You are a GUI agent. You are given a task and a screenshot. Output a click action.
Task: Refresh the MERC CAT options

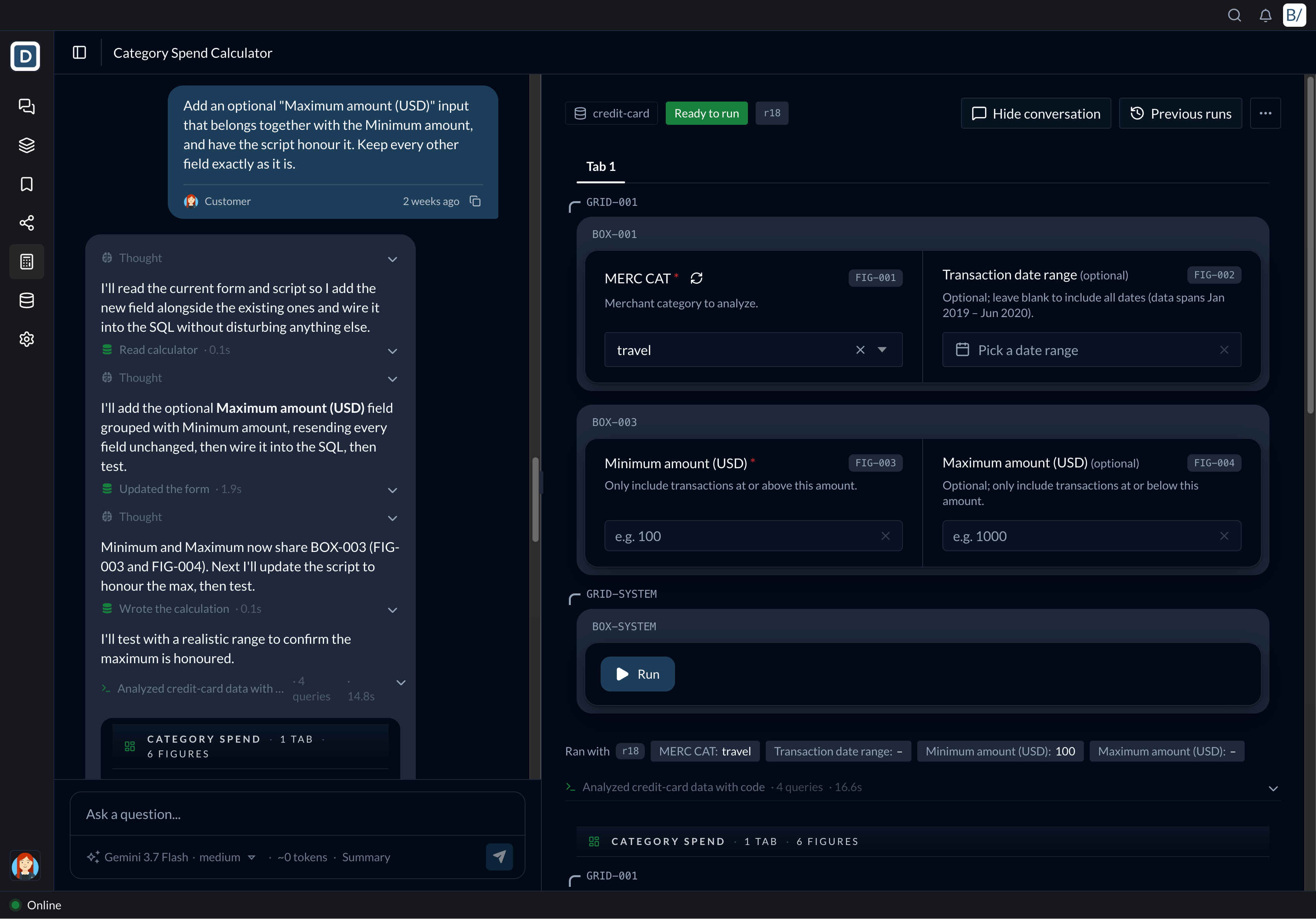point(696,278)
